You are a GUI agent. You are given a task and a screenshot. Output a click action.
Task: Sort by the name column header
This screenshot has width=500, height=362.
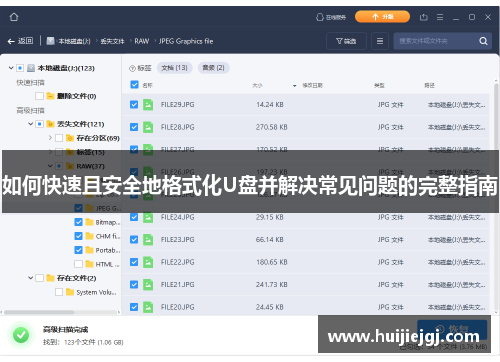[x=147, y=85]
